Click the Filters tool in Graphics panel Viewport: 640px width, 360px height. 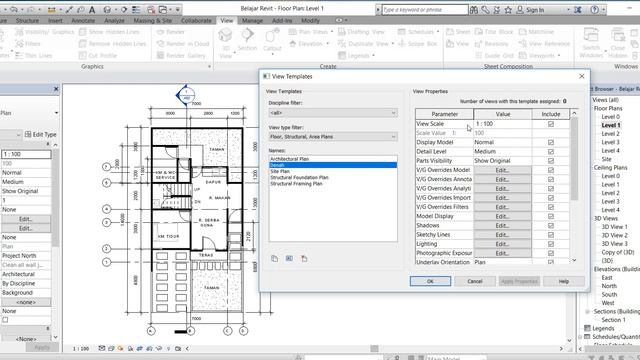(28, 44)
